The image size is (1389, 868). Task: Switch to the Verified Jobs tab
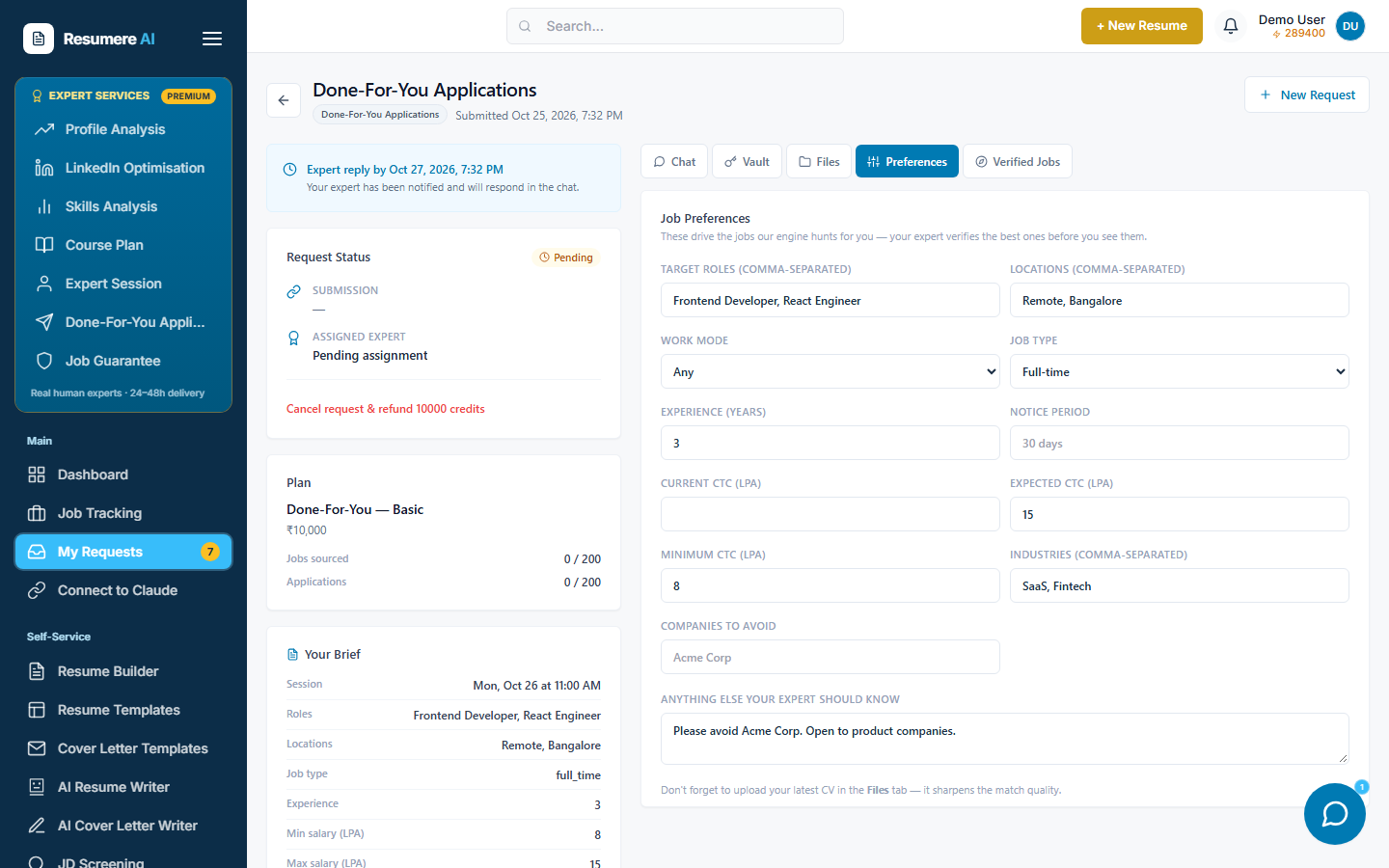[1018, 161]
